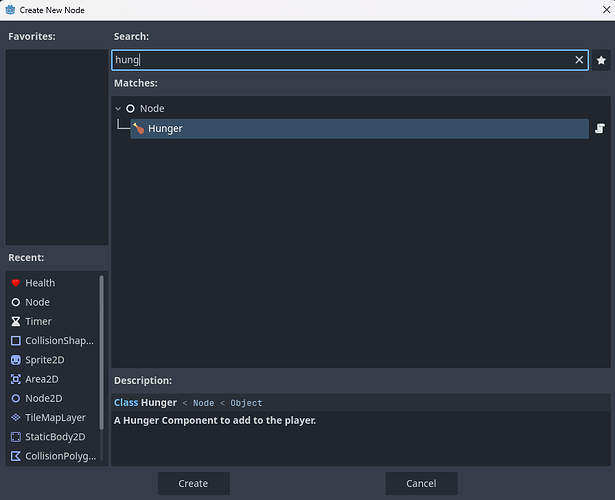Image resolution: width=615 pixels, height=500 pixels.
Task: Click the Area2D icon in Recent
Action: click(16, 379)
